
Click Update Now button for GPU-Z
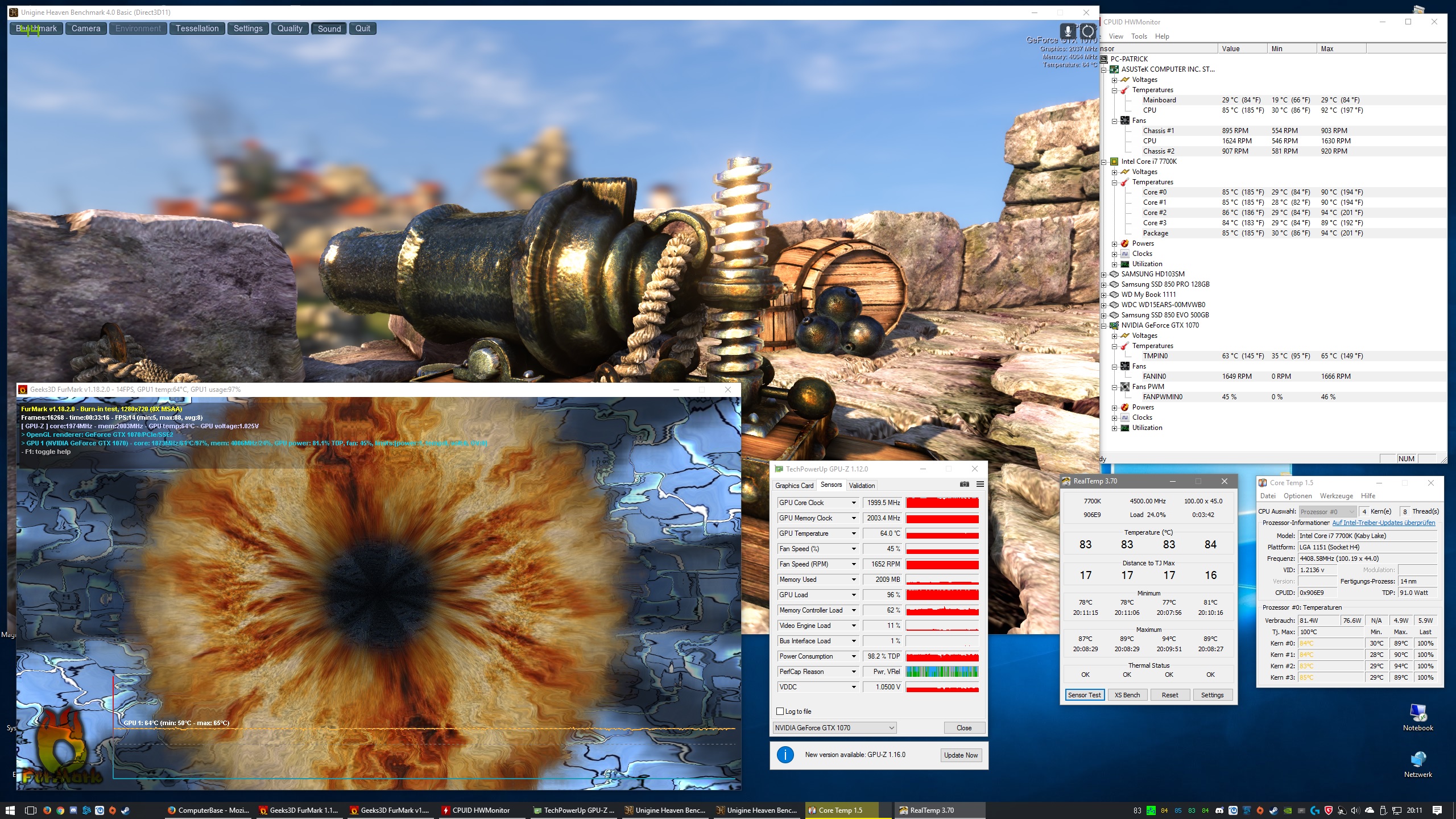tap(961, 755)
